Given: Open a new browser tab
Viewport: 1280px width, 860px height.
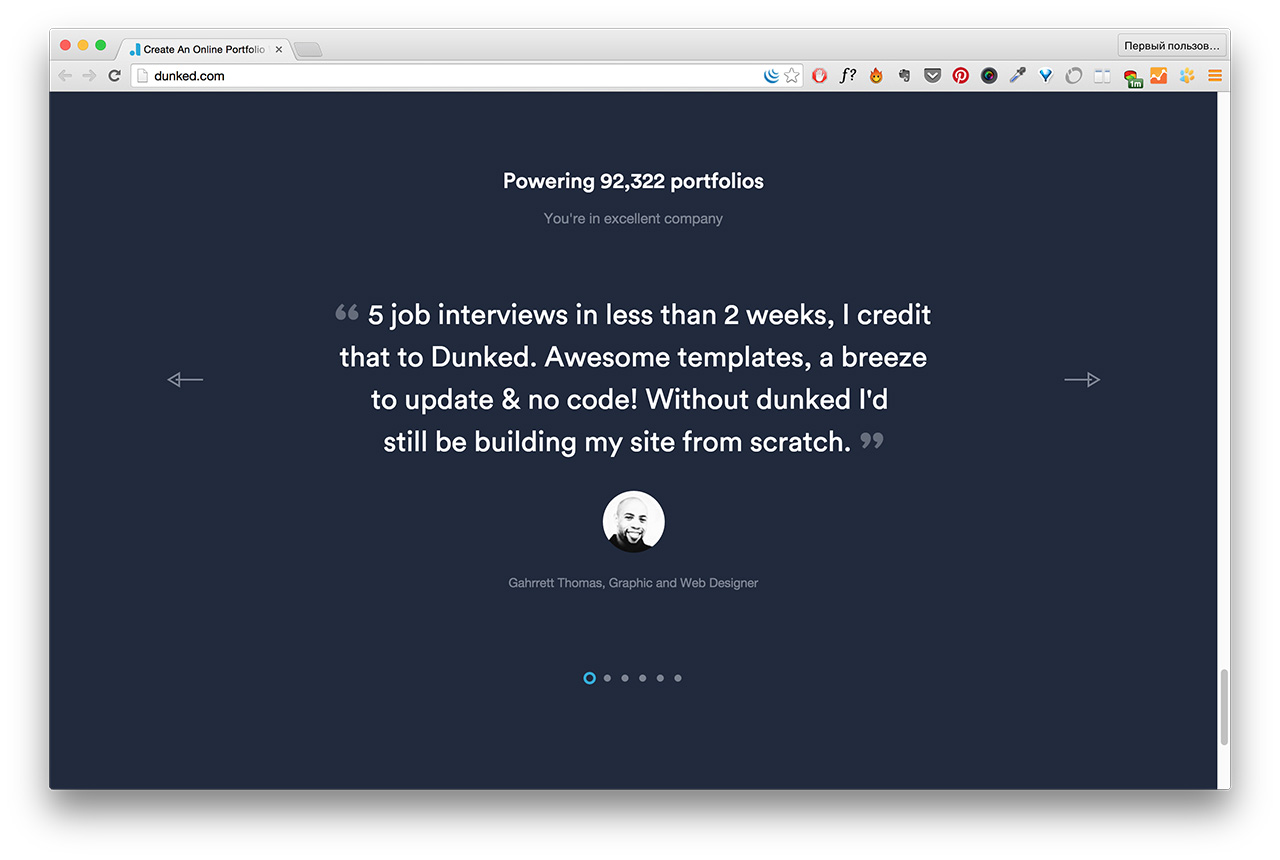Looking at the screenshot, I should [x=308, y=49].
